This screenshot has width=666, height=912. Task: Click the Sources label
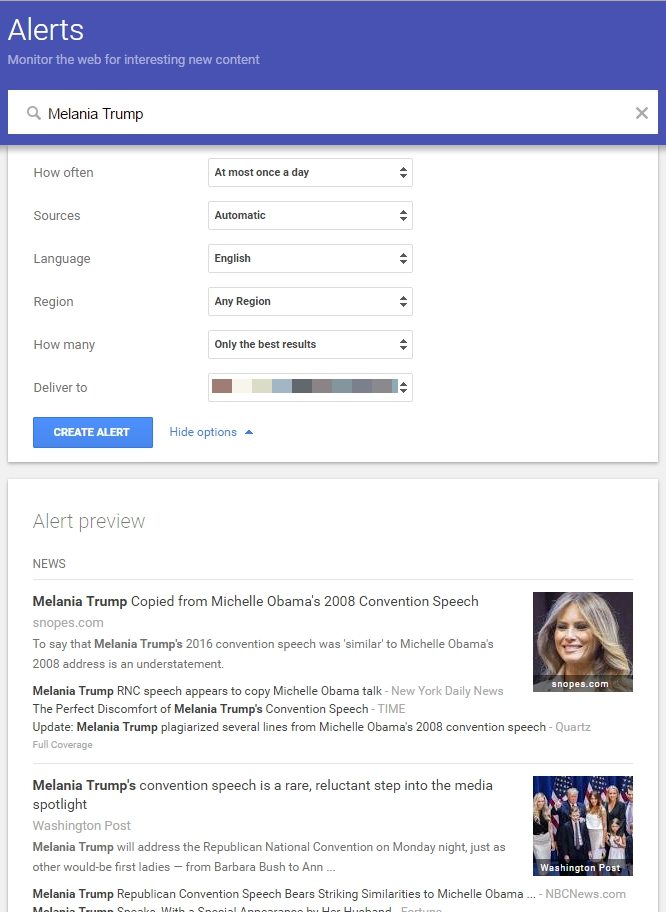[x=57, y=215]
